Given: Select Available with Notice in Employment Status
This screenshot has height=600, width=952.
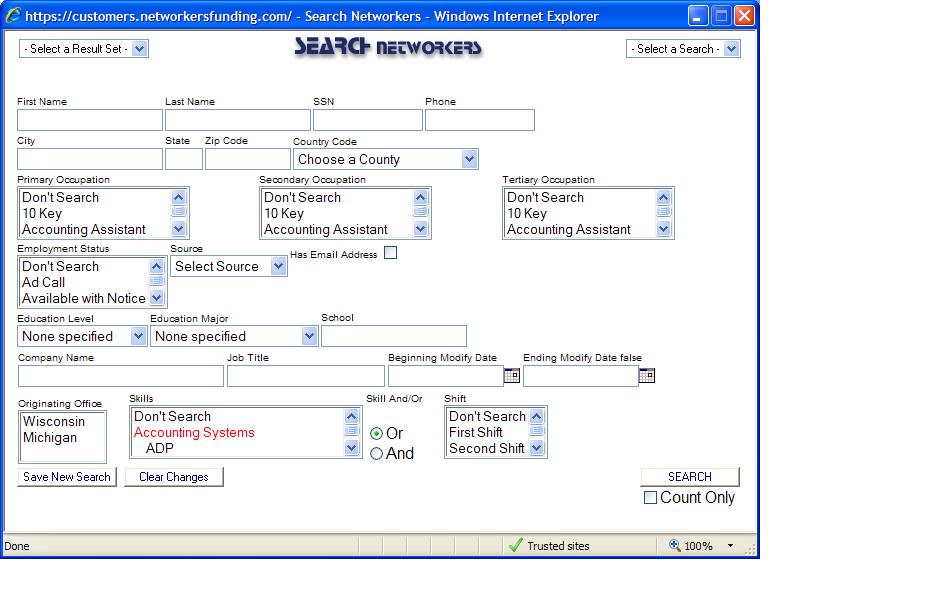Looking at the screenshot, I should [x=84, y=298].
